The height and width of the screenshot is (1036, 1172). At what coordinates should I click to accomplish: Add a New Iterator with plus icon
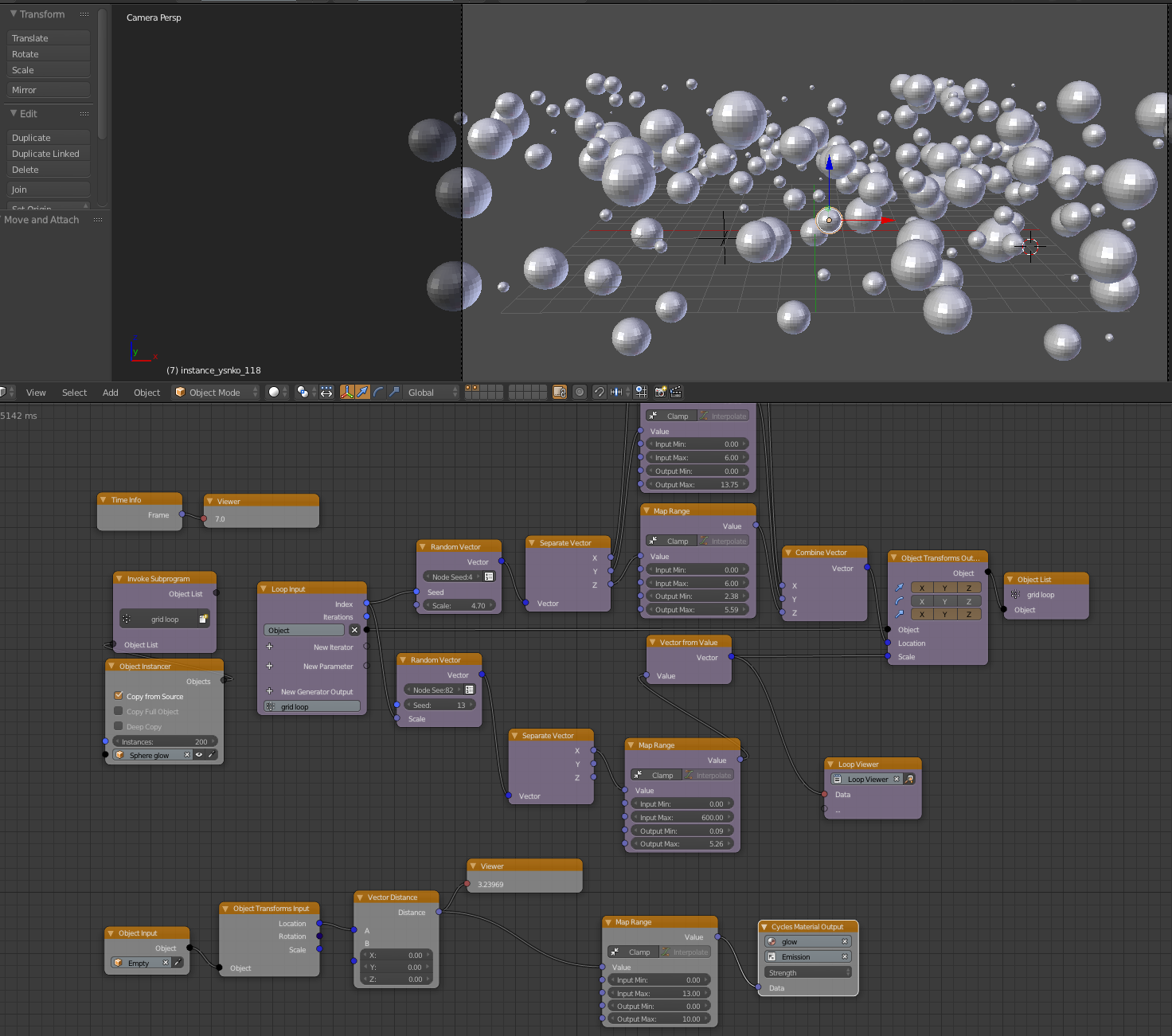(269, 647)
